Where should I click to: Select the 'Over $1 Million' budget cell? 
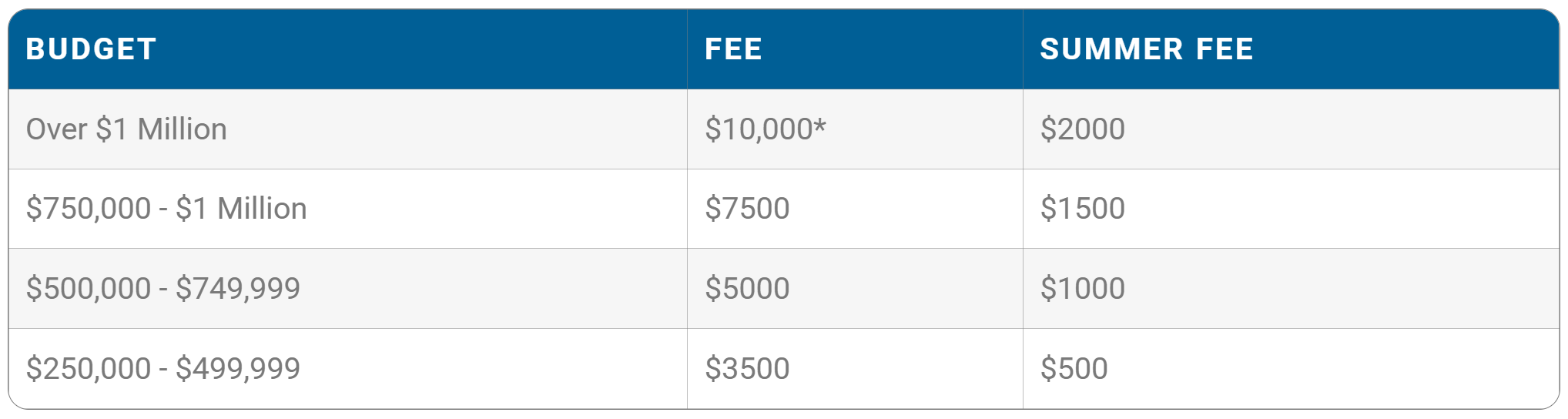(126, 129)
